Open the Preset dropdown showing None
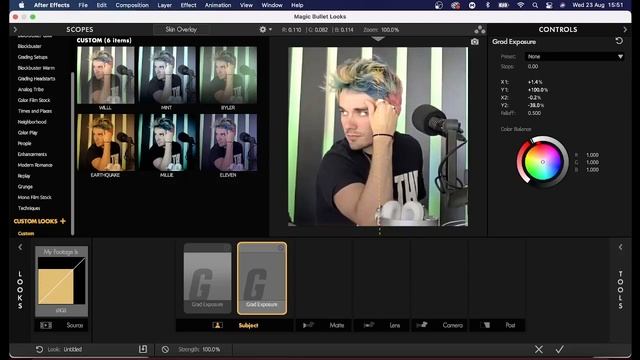 [x=574, y=57]
